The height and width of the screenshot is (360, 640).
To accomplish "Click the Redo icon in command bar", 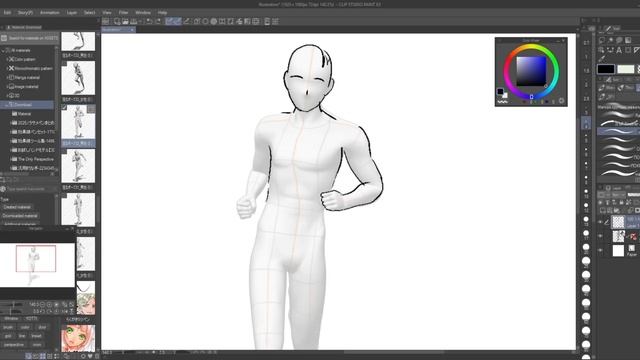I will 158,21.
